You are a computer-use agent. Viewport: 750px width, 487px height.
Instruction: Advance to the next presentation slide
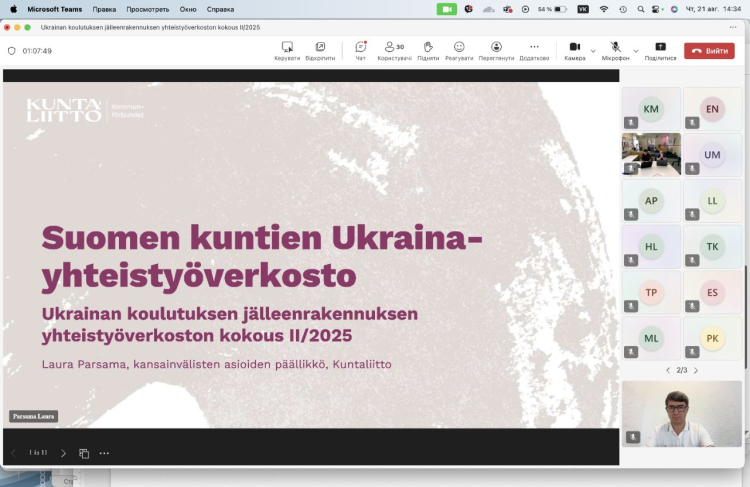coord(63,453)
